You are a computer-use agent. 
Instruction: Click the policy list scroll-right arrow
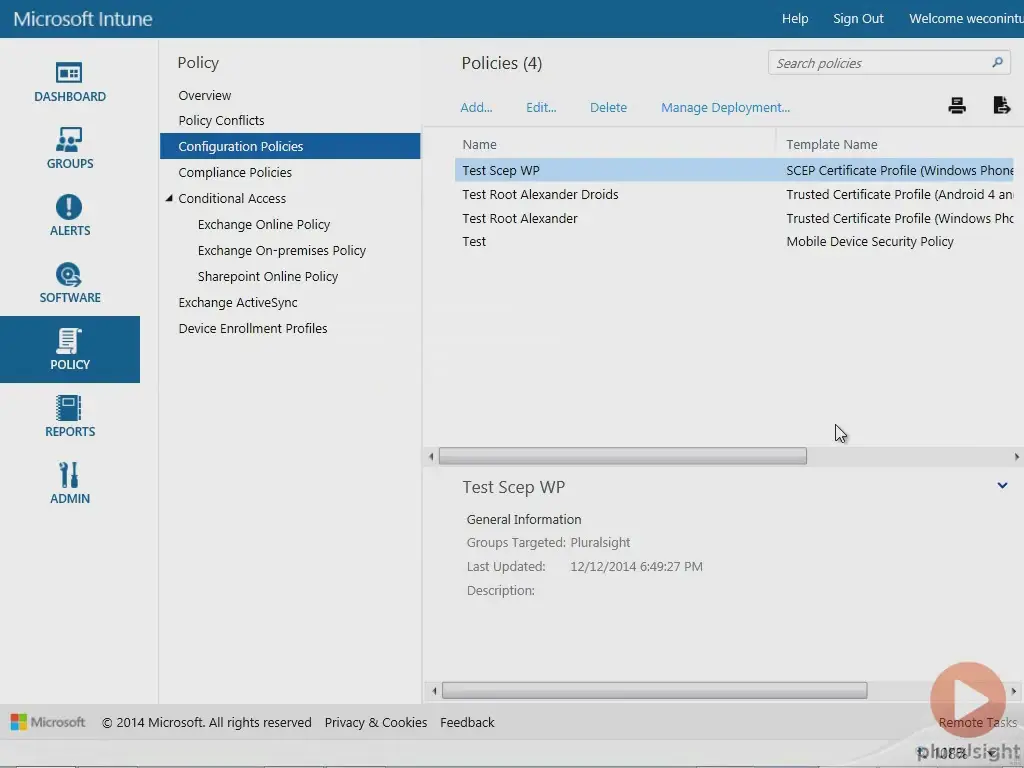(1016, 456)
